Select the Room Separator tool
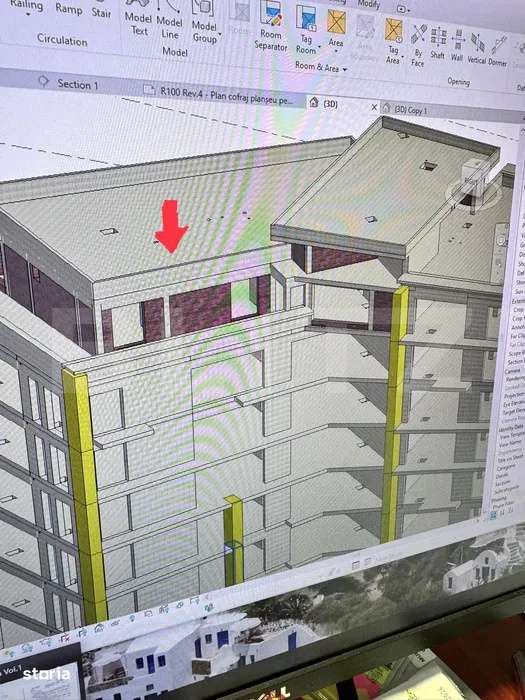The height and width of the screenshot is (700, 525). coord(271,27)
